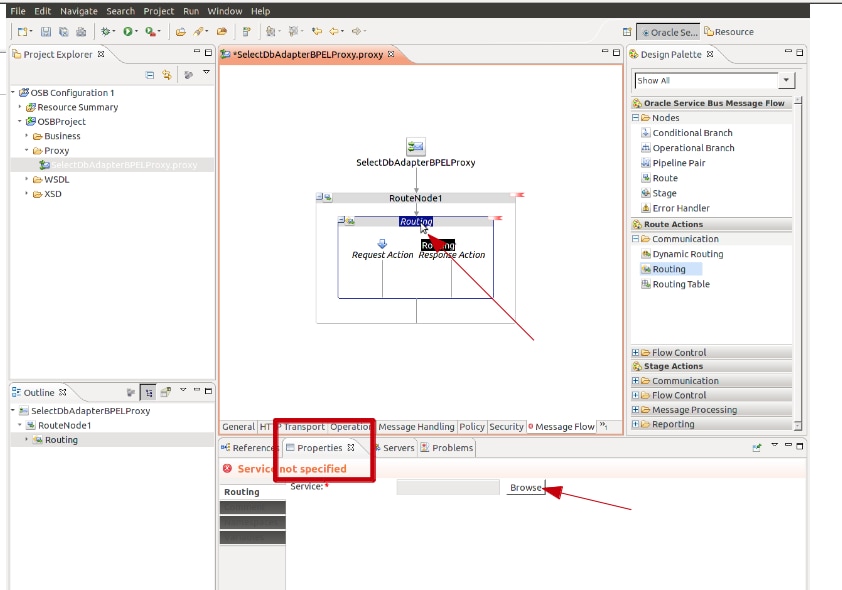The height and width of the screenshot is (590, 842).
Task: Switch to the Security editor tab
Action: [506, 427]
